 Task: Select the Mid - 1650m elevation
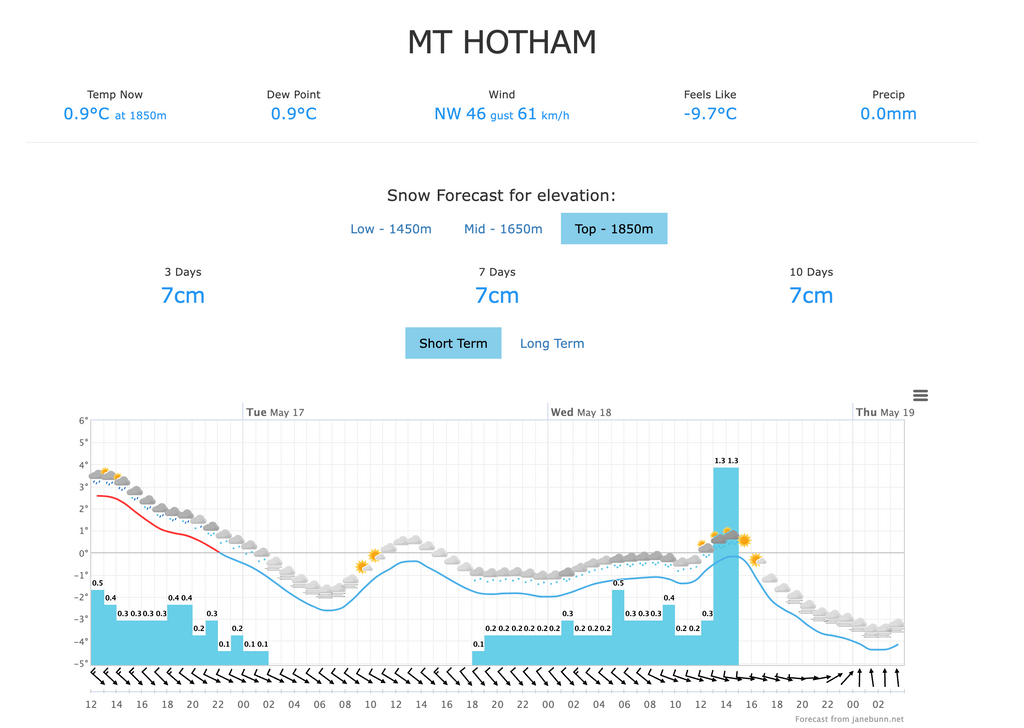click(x=503, y=229)
